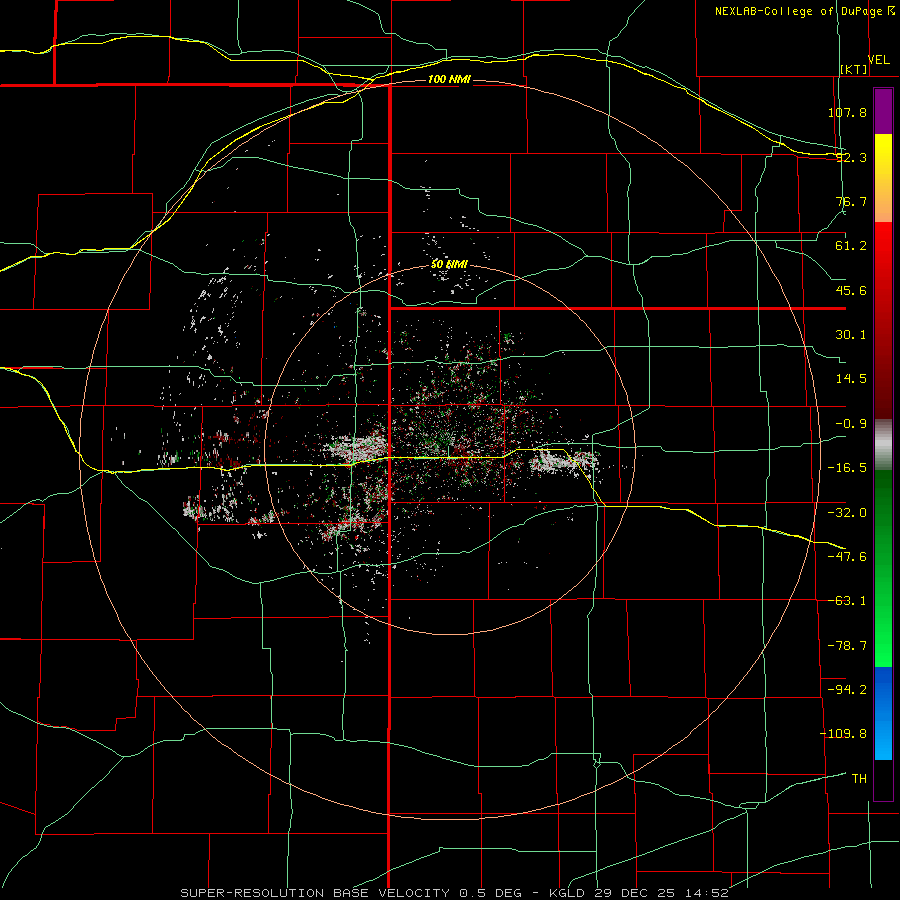Select the -63.1 scale value
The height and width of the screenshot is (900, 900).
[847, 601]
